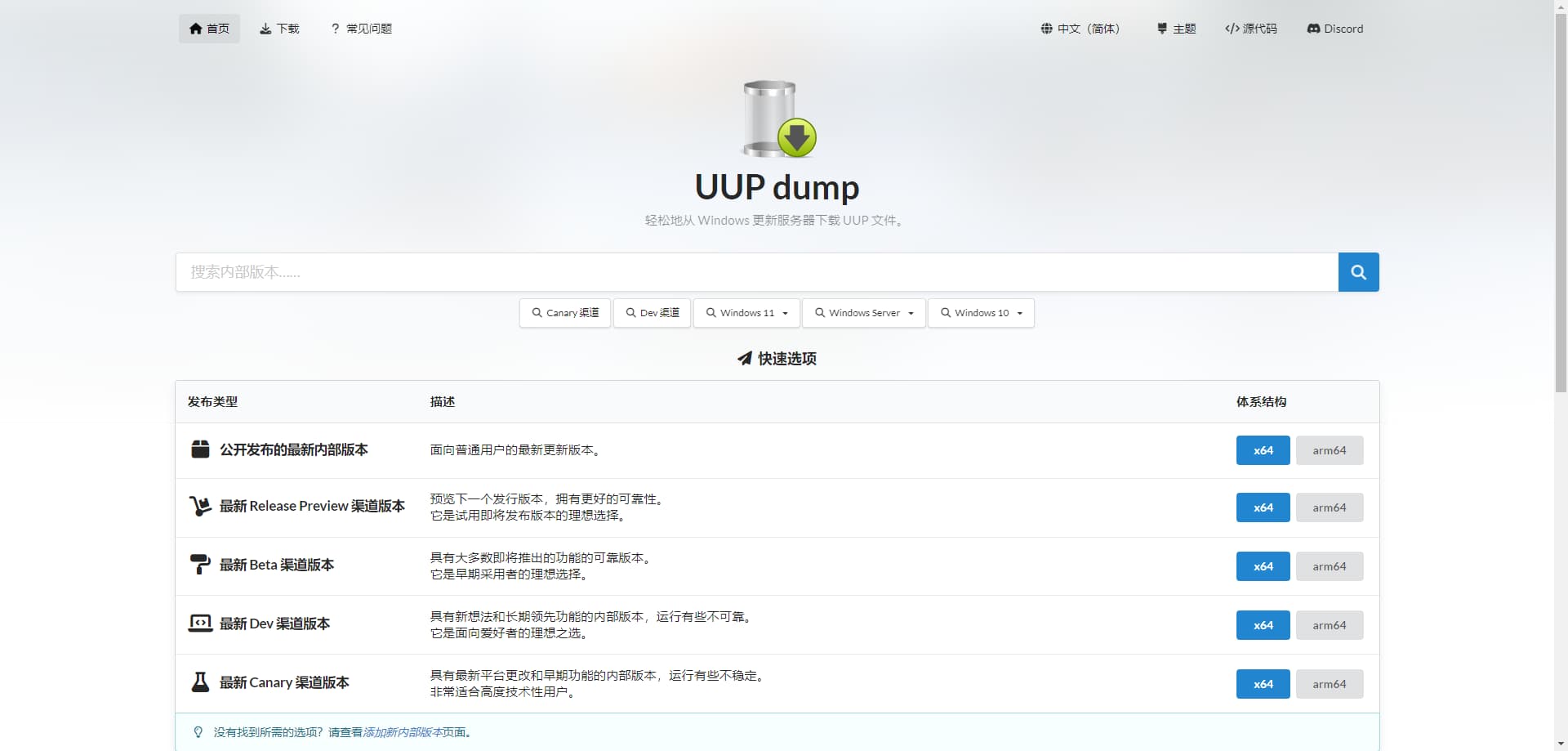This screenshot has height=751, width=1568.
Task: Search builds in Canary 渠道
Action: point(565,313)
